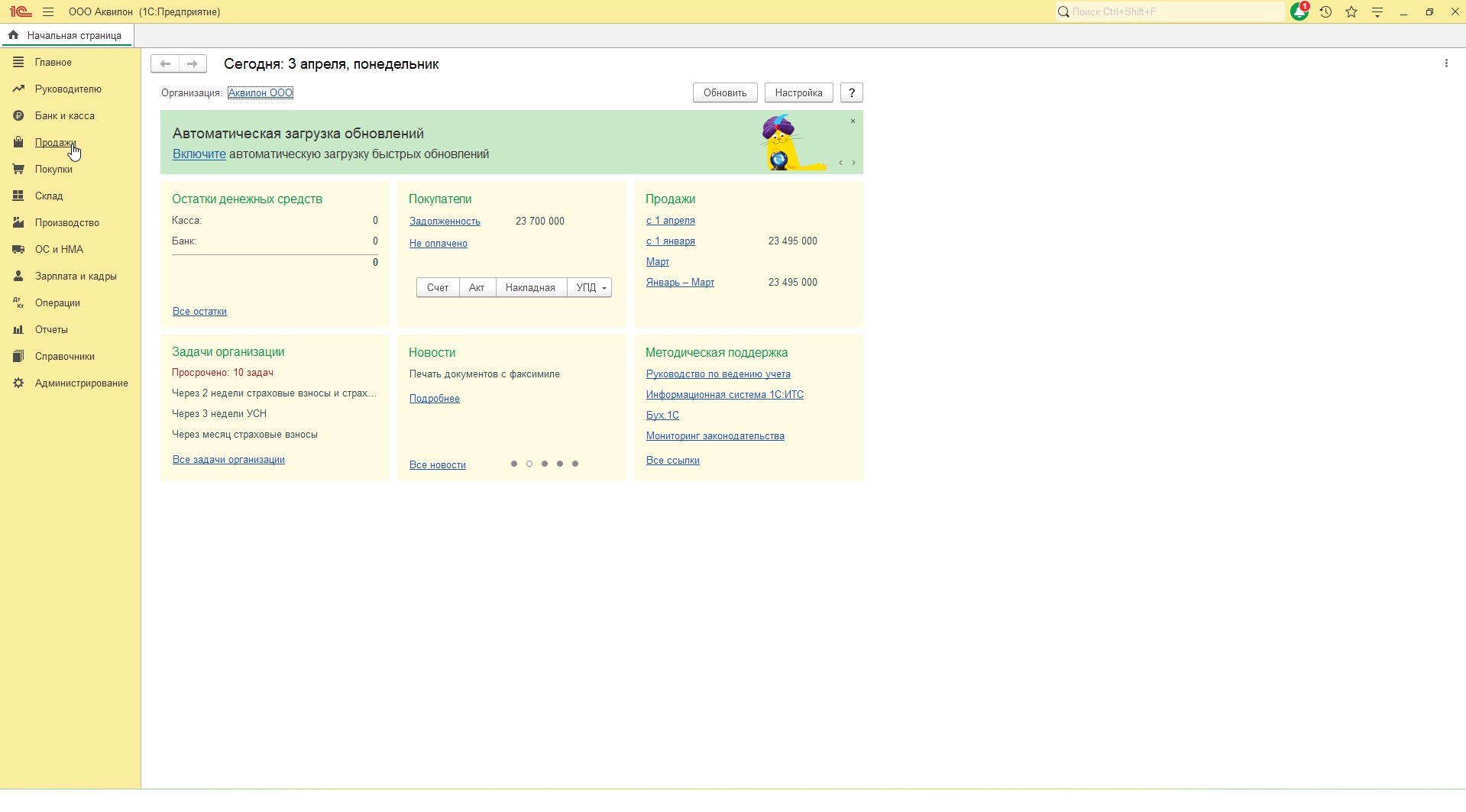Click the Покупки cart icon

(18, 169)
